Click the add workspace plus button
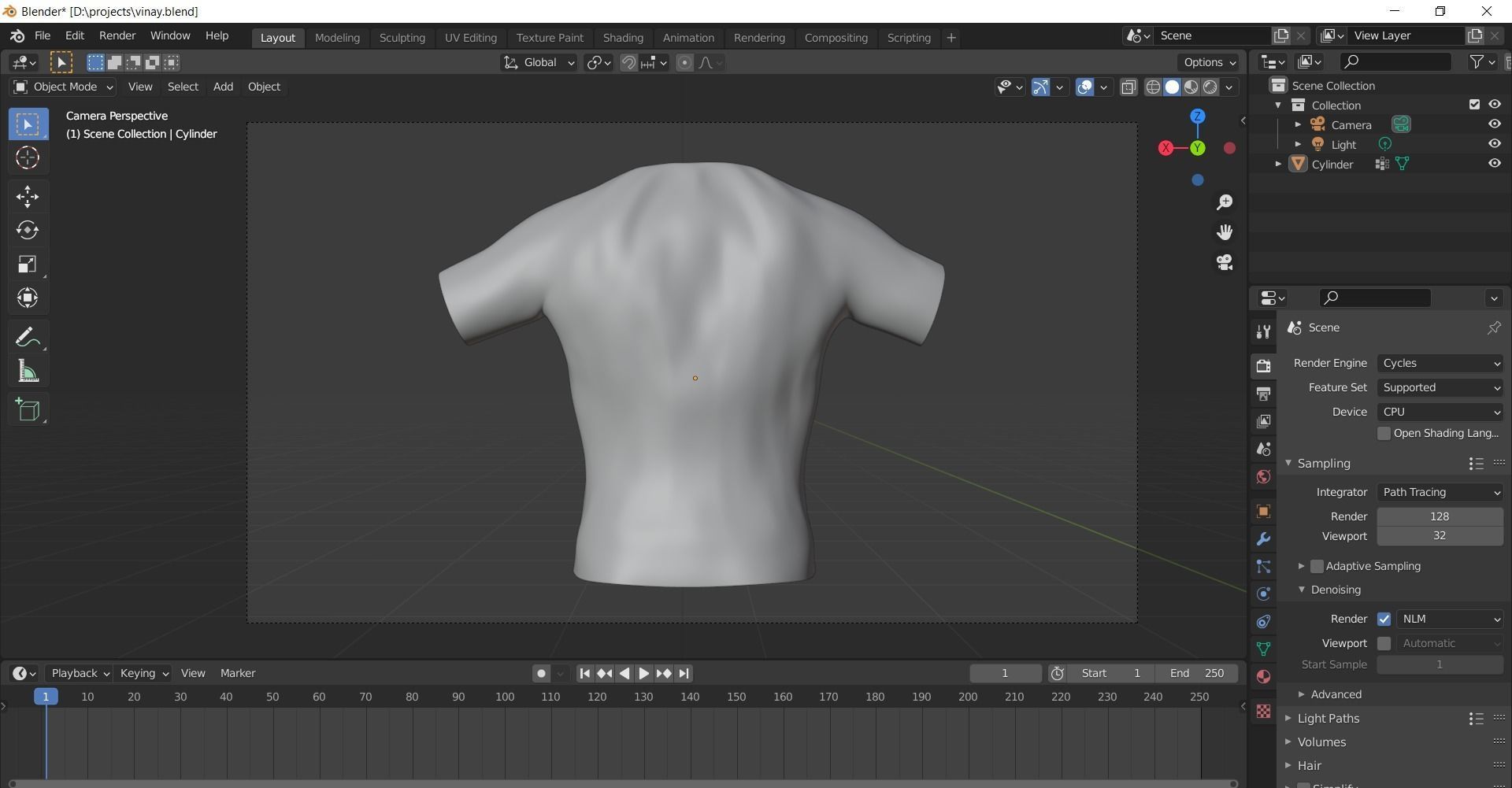This screenshot has width=1512, height=788. [951, 38]
